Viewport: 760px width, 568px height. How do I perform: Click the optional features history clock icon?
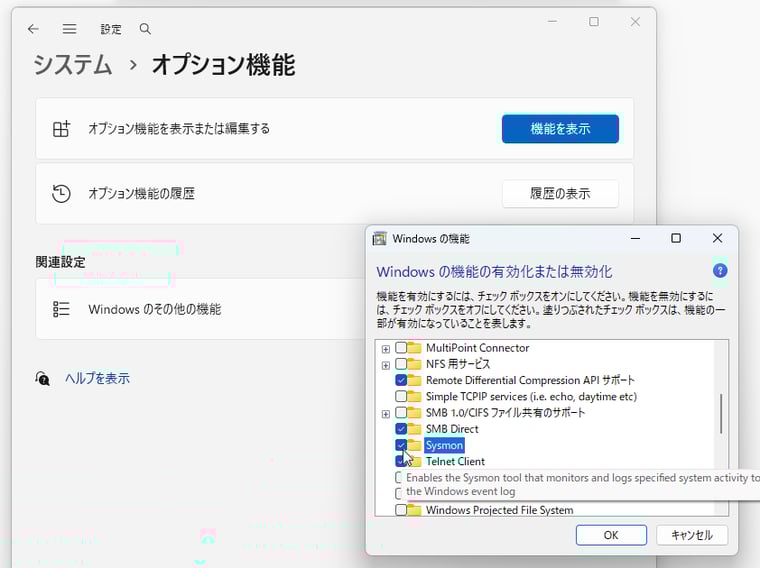click(61, 193)
